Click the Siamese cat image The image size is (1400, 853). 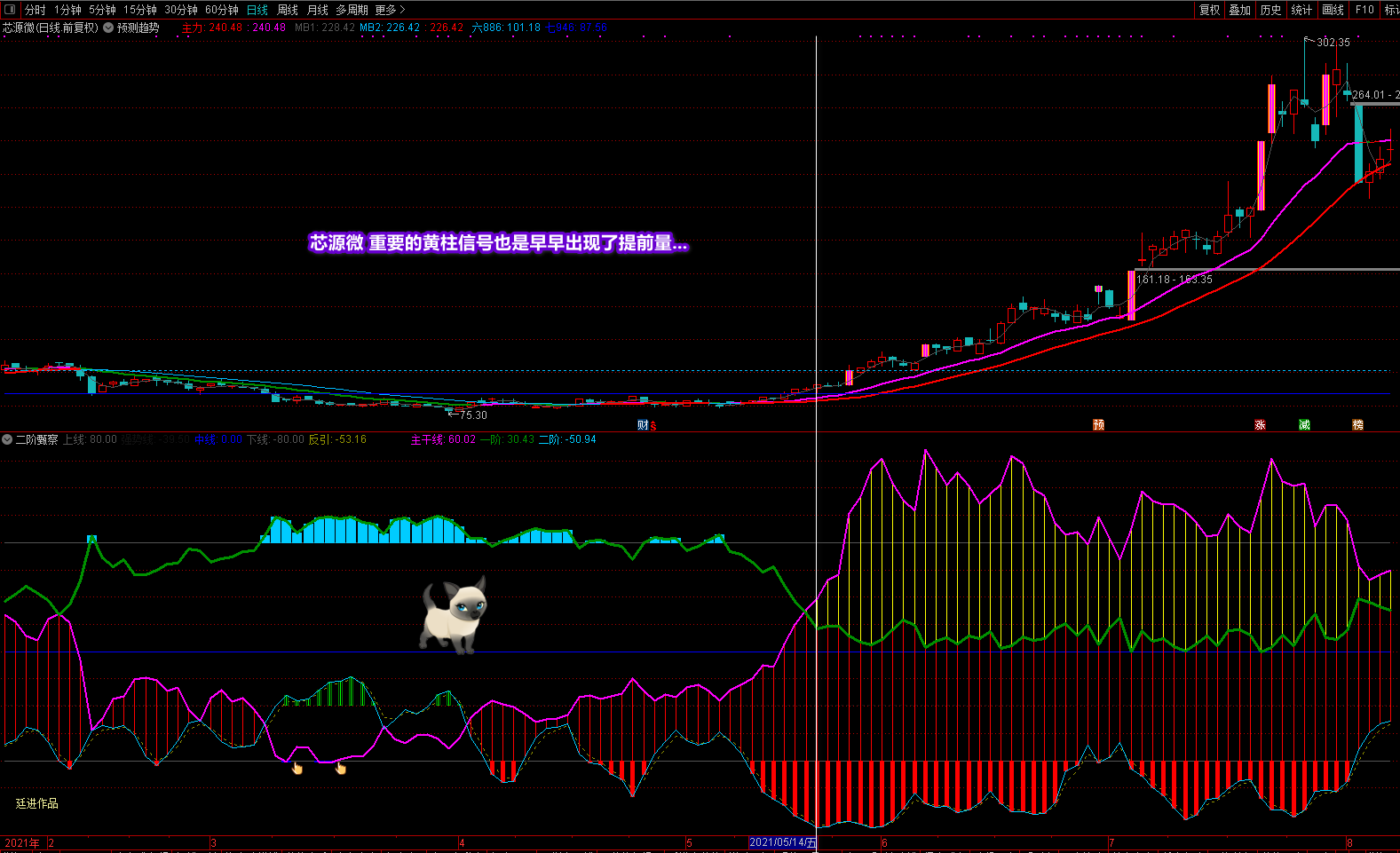(455, 614)
